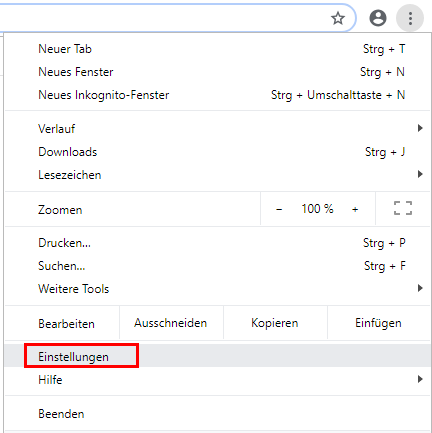Toggle the fullscreen icon next to zoom
Screen dimensions: 432x433
tap(403, 208)
